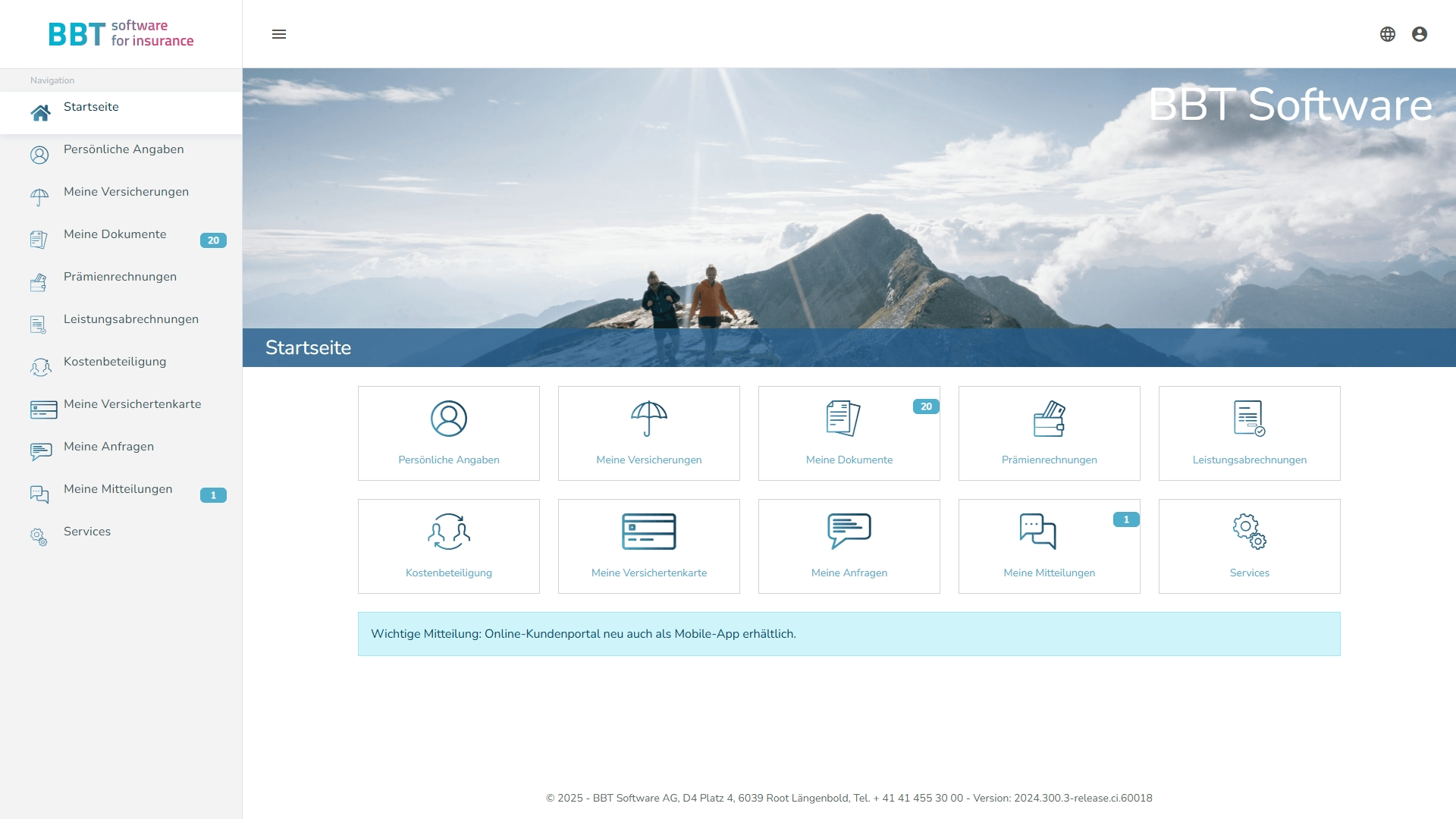Open Meine Dokumente sidebar entry
1456x819 pixels.
121,240
